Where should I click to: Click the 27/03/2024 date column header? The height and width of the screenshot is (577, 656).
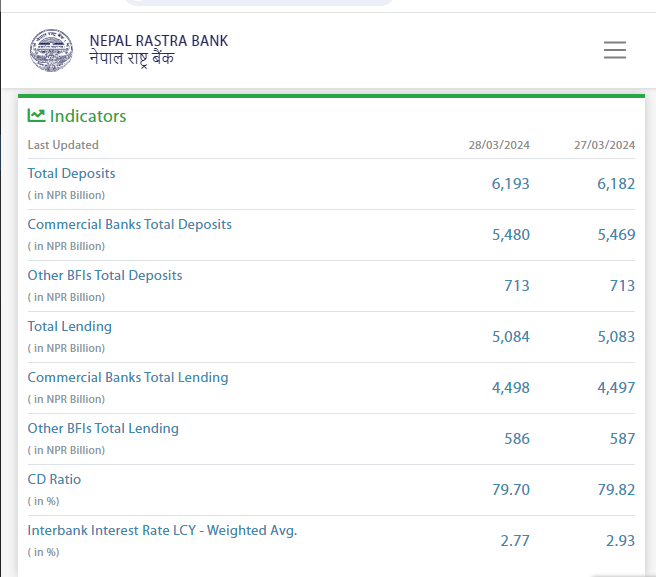604,145
